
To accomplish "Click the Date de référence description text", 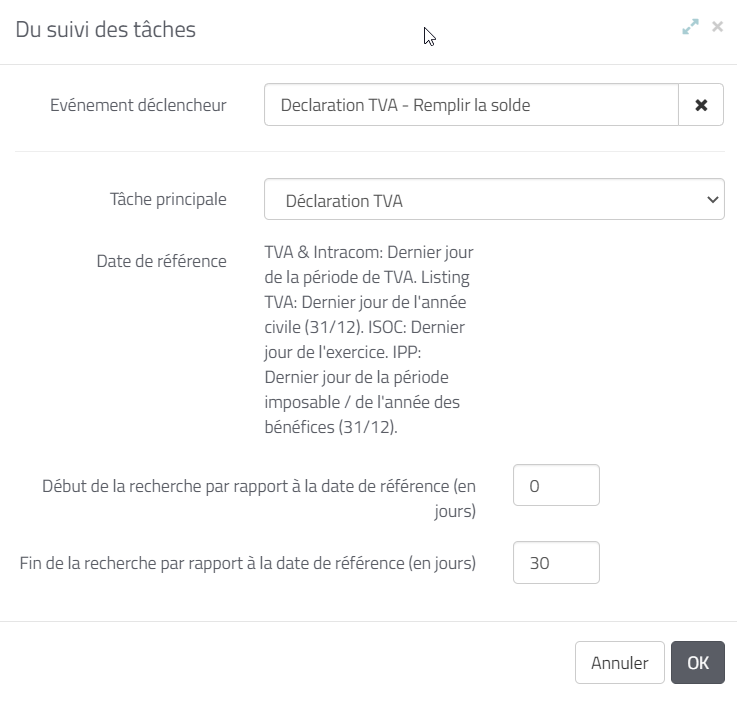I will click(x=369, y=340).
